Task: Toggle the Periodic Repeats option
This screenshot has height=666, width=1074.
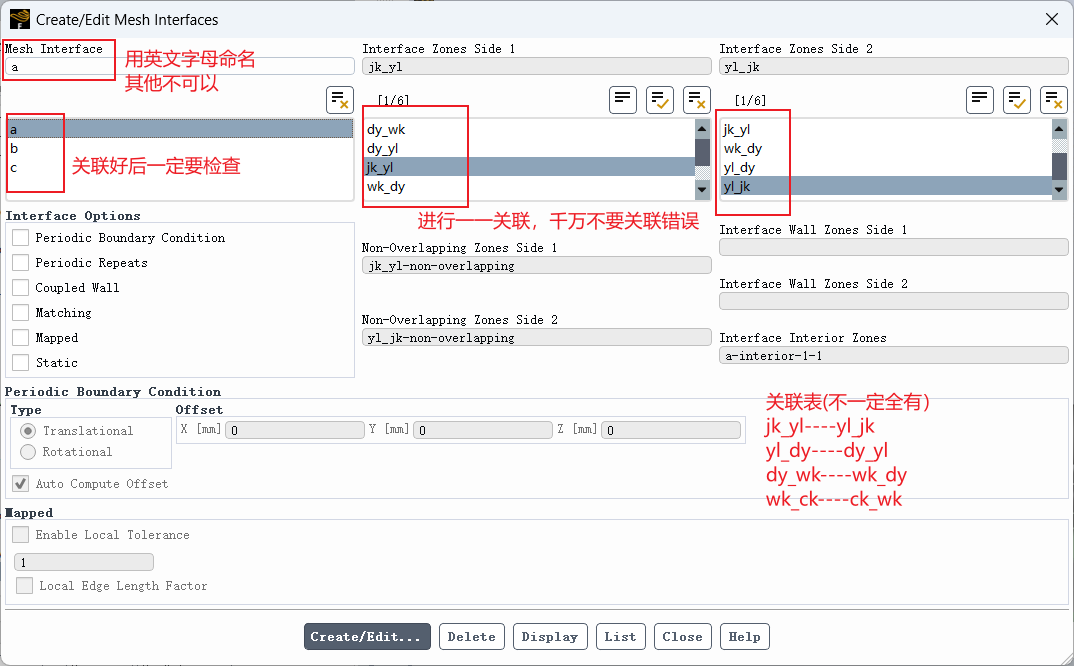Action: click(x=21, y=262)
